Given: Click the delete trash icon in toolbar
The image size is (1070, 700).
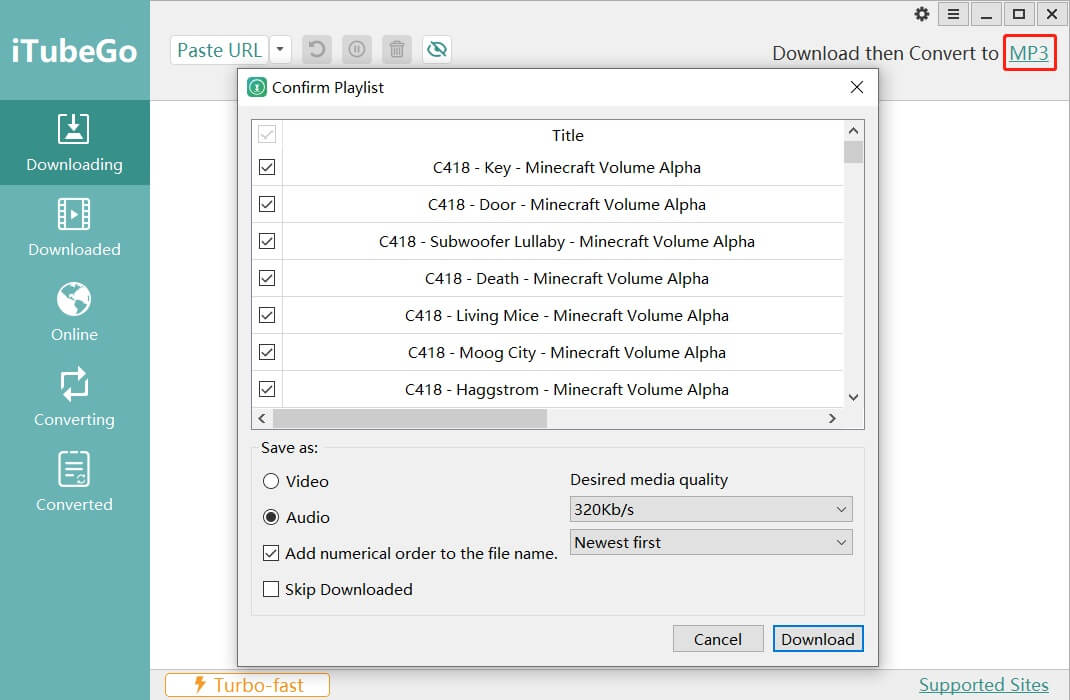Looking at the screenshot, I should click(x=396, y=50).
